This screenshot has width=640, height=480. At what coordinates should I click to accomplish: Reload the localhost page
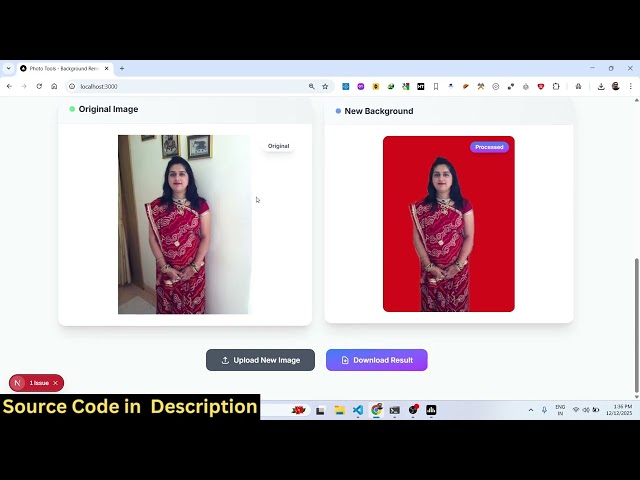tap(39, 86)
